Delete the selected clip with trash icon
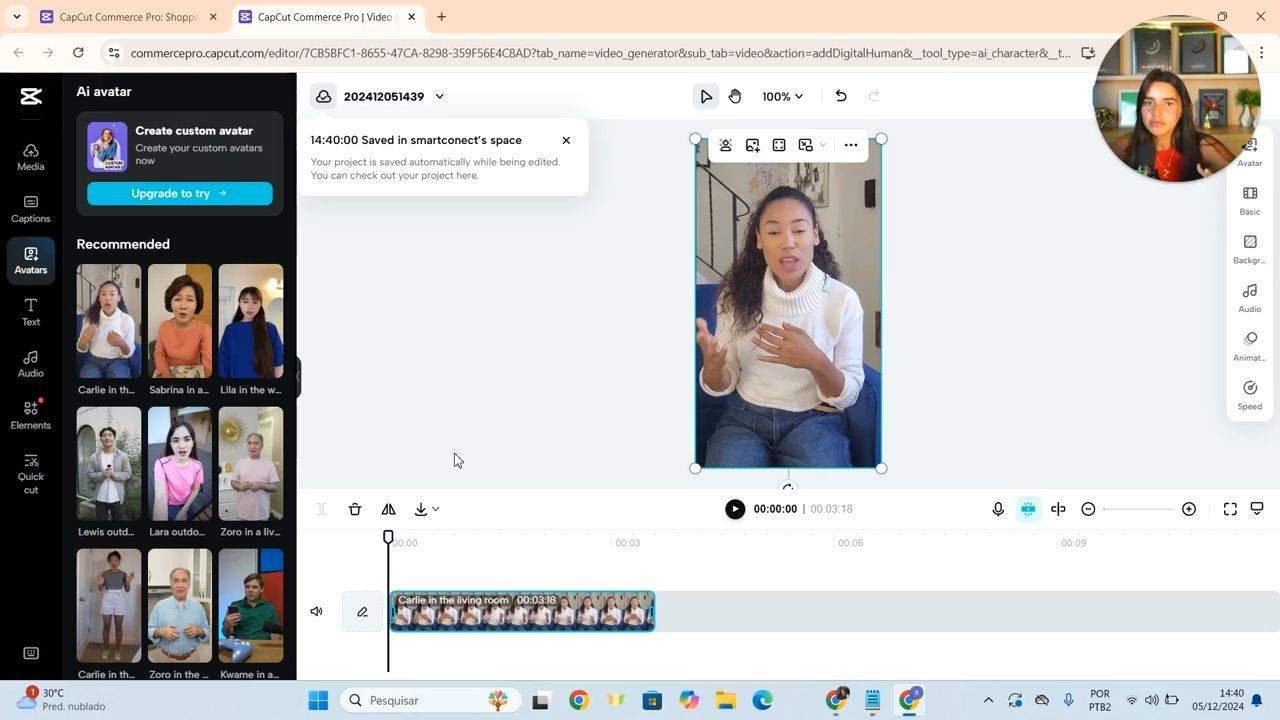 [355, 509]
